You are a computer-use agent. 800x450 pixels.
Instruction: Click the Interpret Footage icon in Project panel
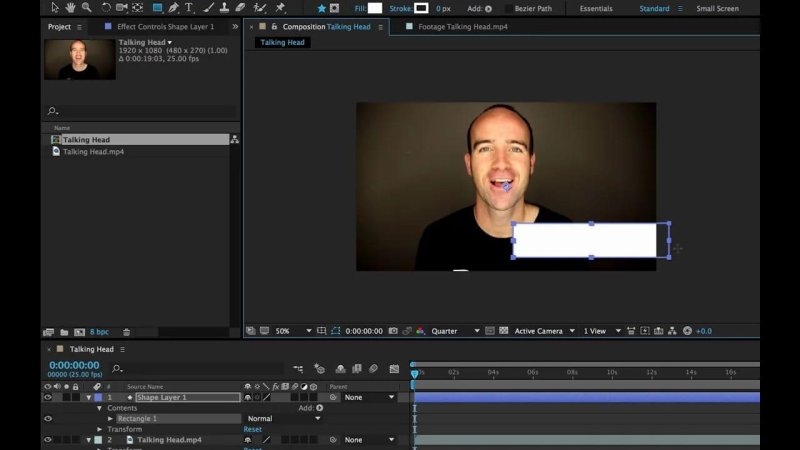48,332
